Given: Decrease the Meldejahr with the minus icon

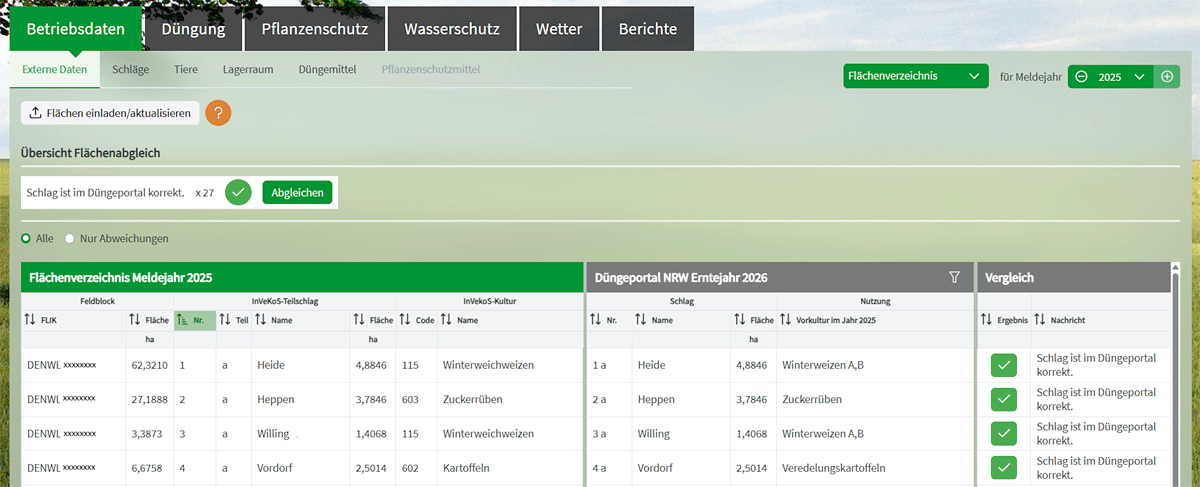Looking at the screenshot, I should click(1081, 77).
